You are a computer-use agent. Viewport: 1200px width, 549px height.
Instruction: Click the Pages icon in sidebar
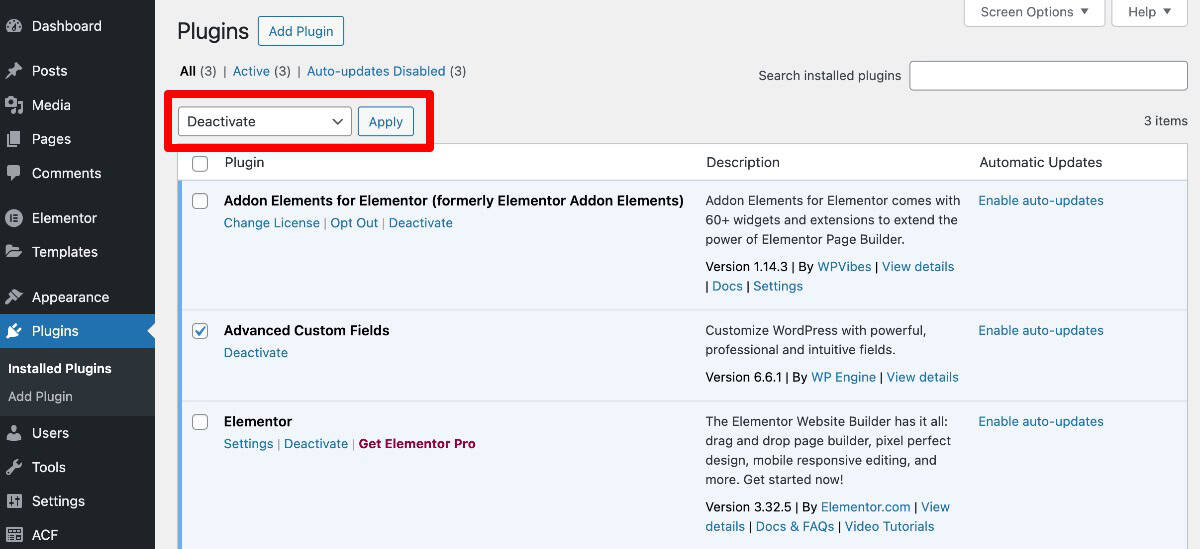[14, 139]
